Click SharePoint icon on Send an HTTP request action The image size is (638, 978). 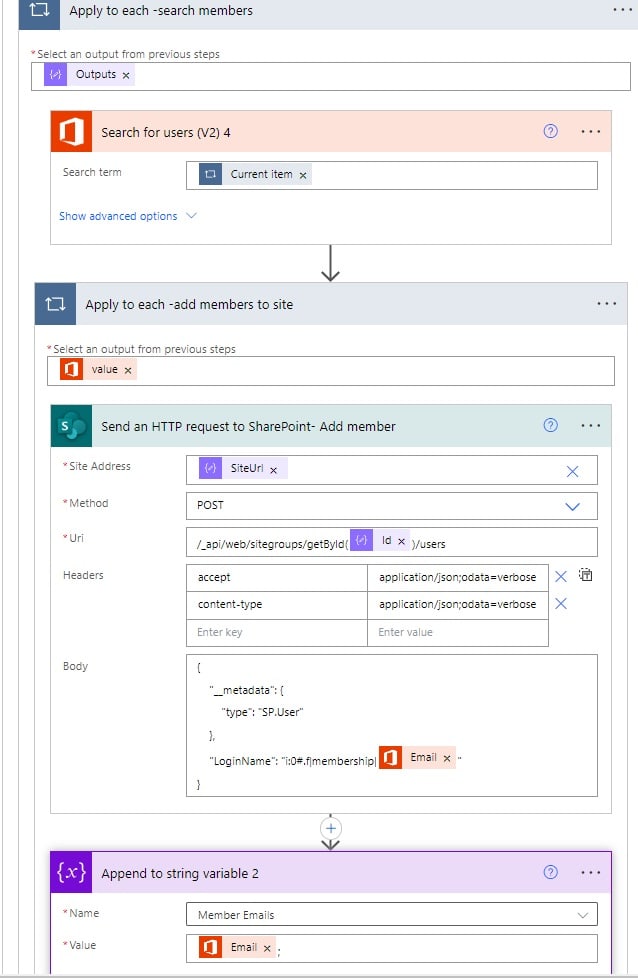pos(71,426)
